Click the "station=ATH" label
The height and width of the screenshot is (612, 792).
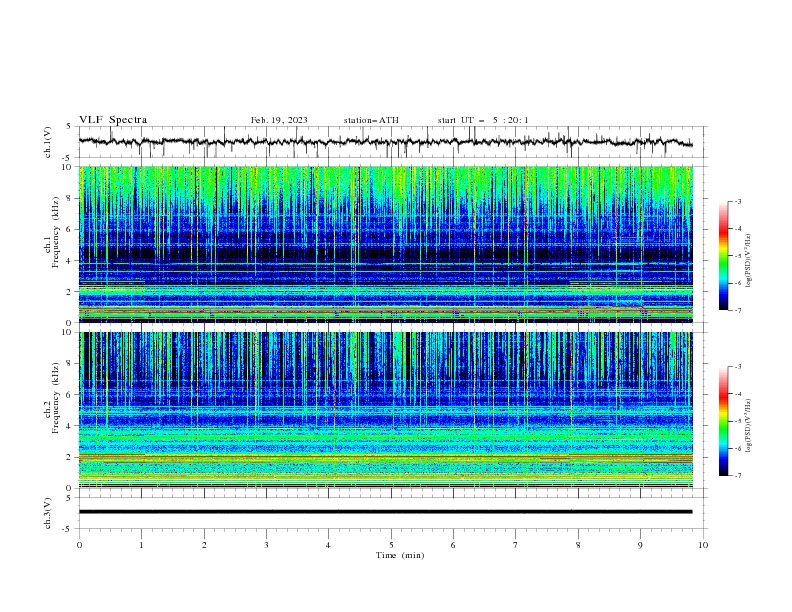coord(371,120)
